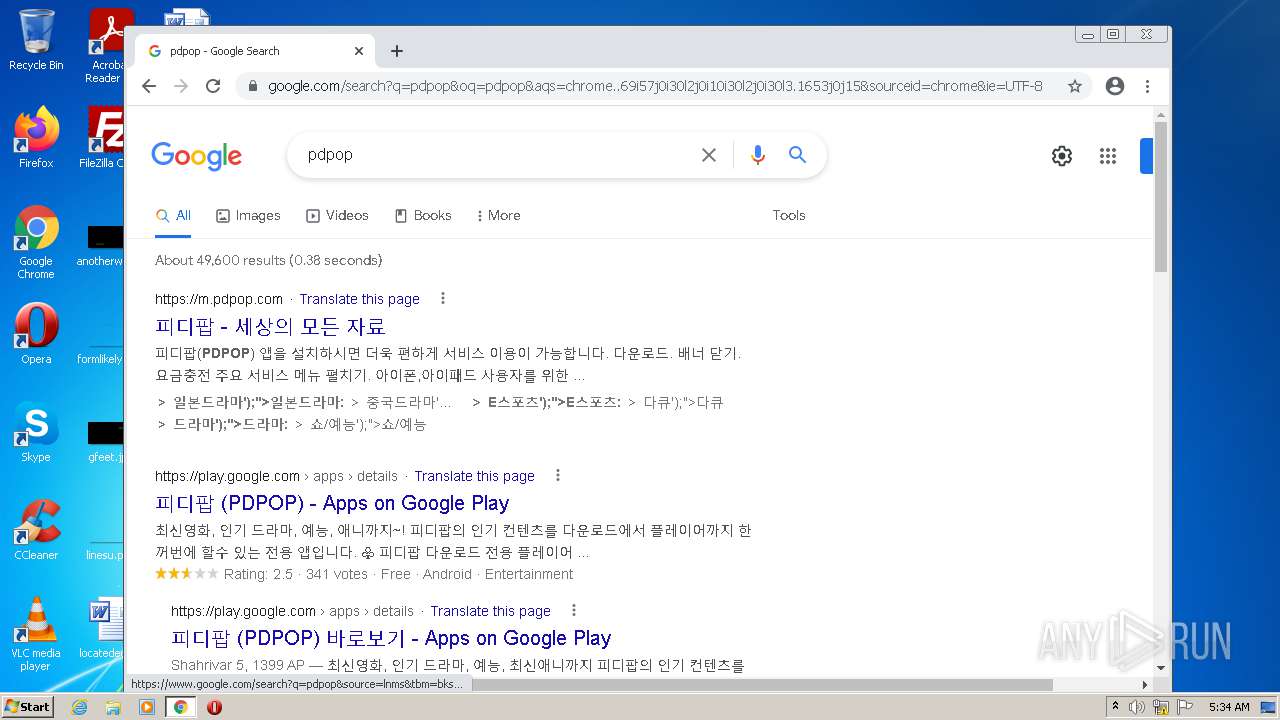Launch Internet Explorer from the taskbar
Screen dimensions: 1280x720
click(x=79, y=707)
